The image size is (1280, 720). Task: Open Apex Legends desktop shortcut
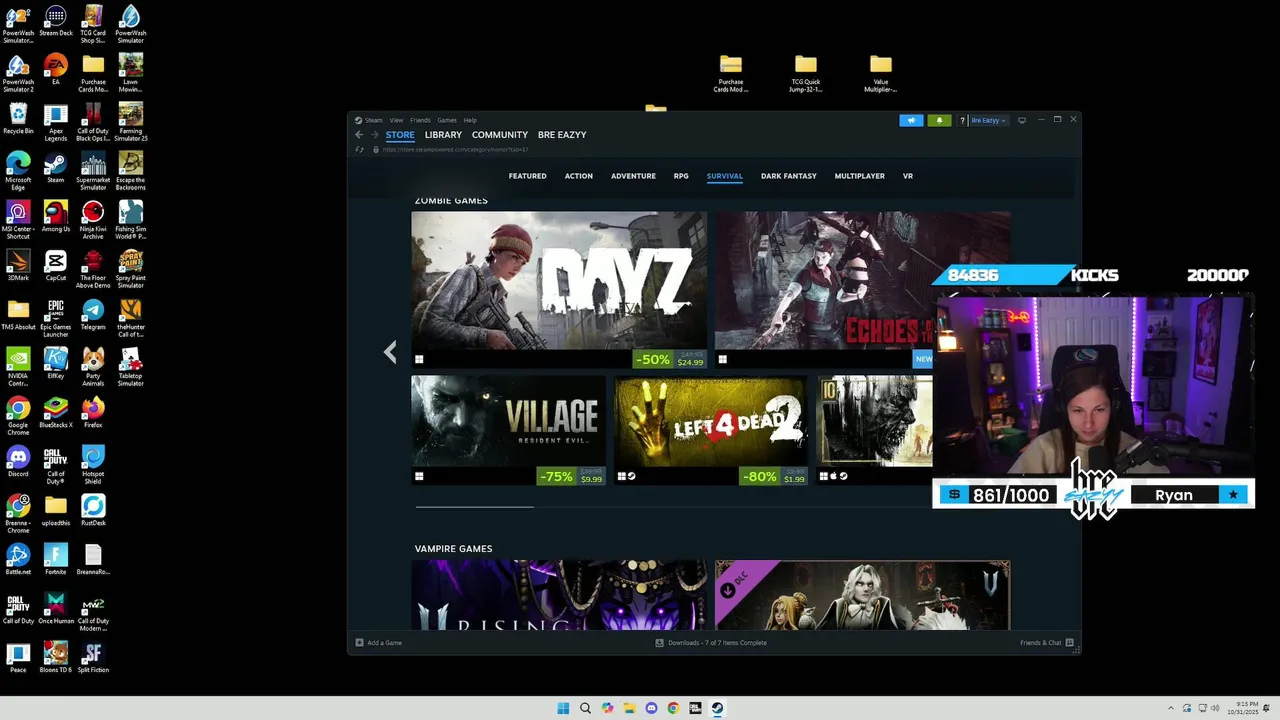tap(56, 122)
